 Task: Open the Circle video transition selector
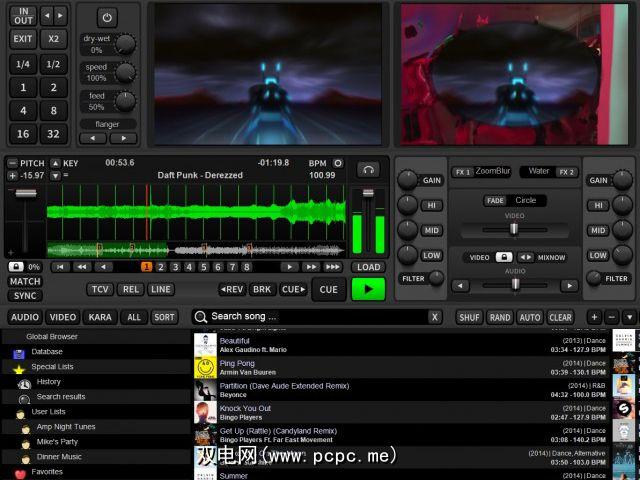tap(526, 200)
